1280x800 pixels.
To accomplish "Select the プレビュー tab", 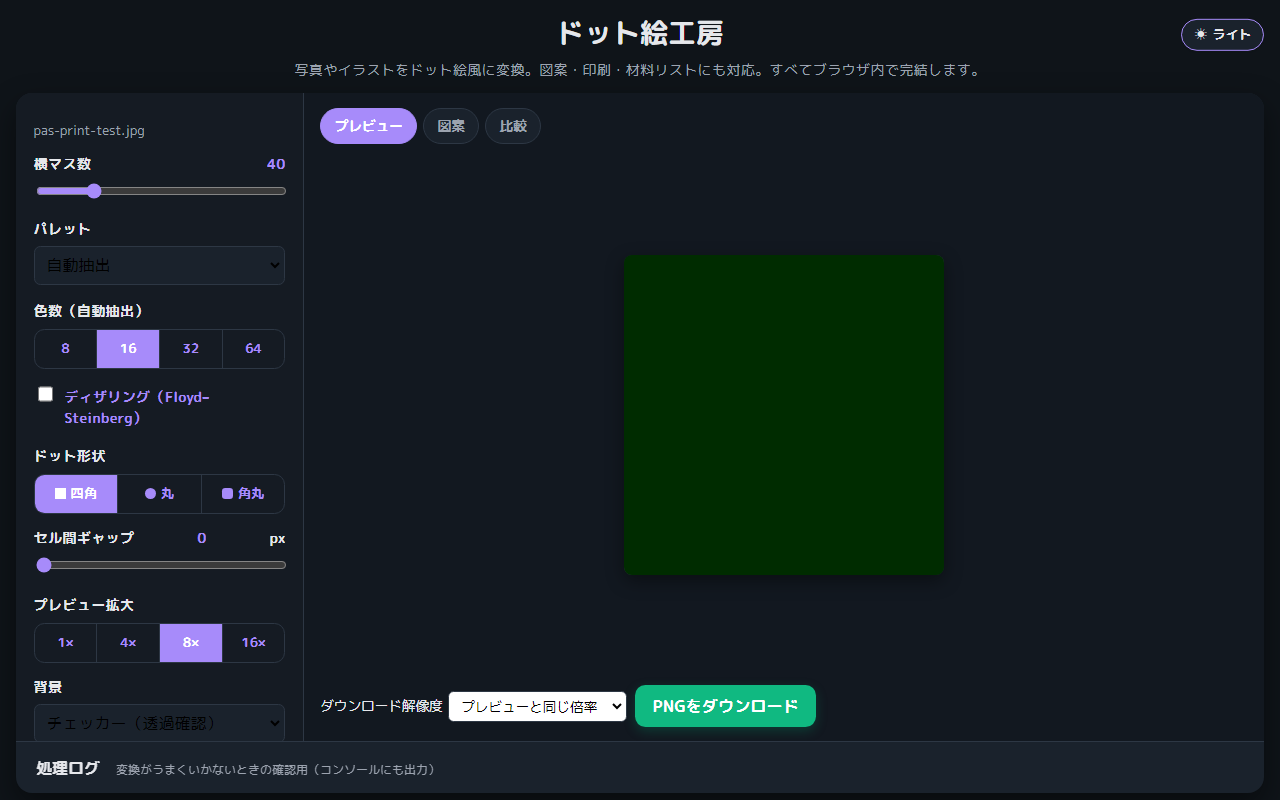I will [368, 126].
